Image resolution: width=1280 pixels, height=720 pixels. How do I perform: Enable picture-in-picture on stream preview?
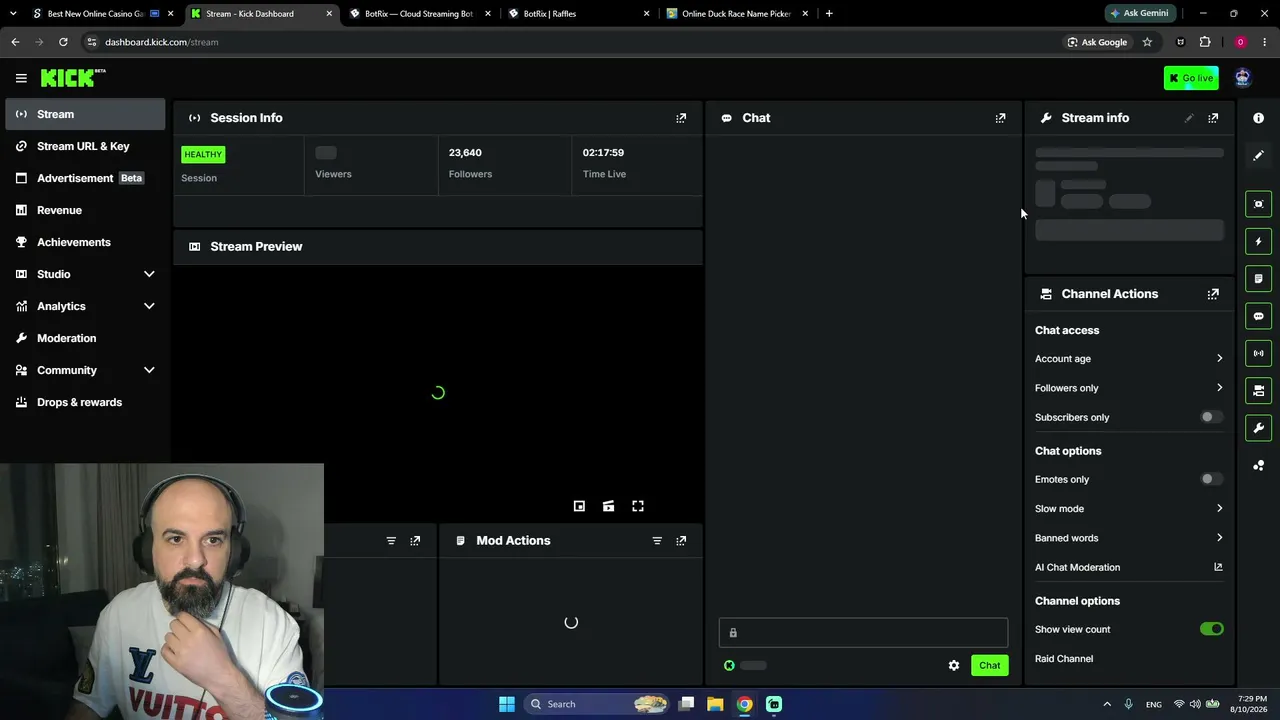579,506
